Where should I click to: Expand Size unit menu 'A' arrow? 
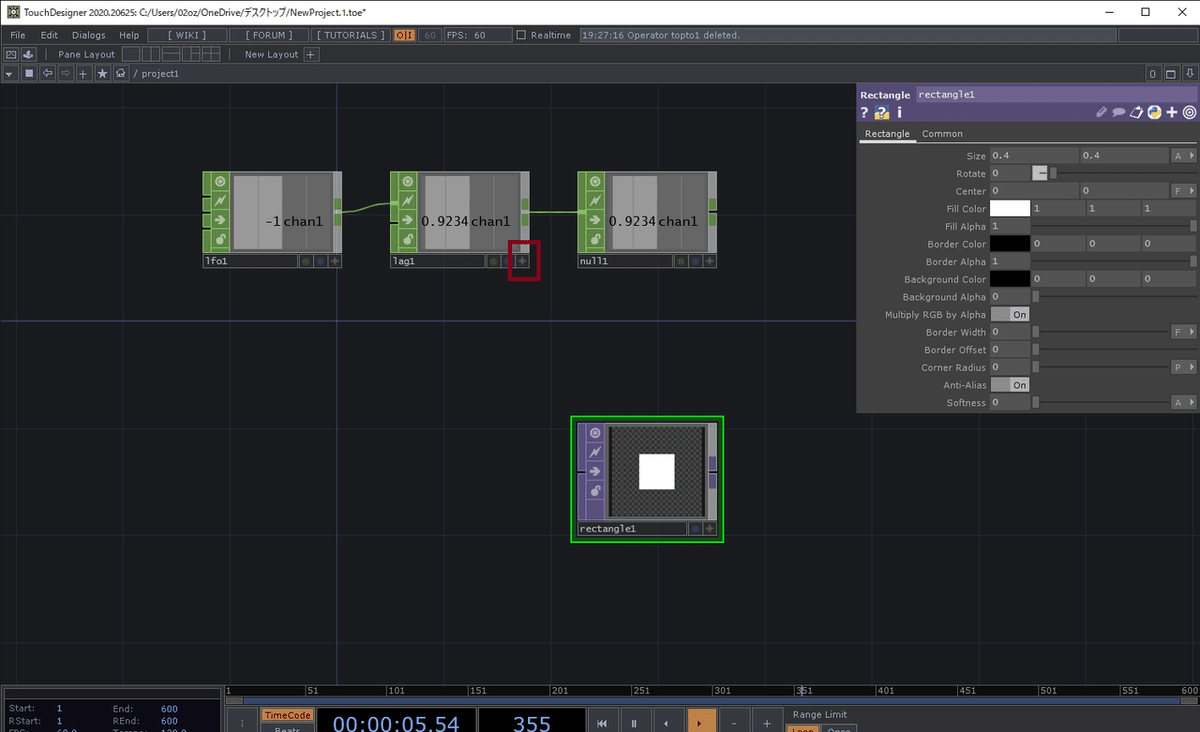pyautogui.click(x=1184, y=156)
